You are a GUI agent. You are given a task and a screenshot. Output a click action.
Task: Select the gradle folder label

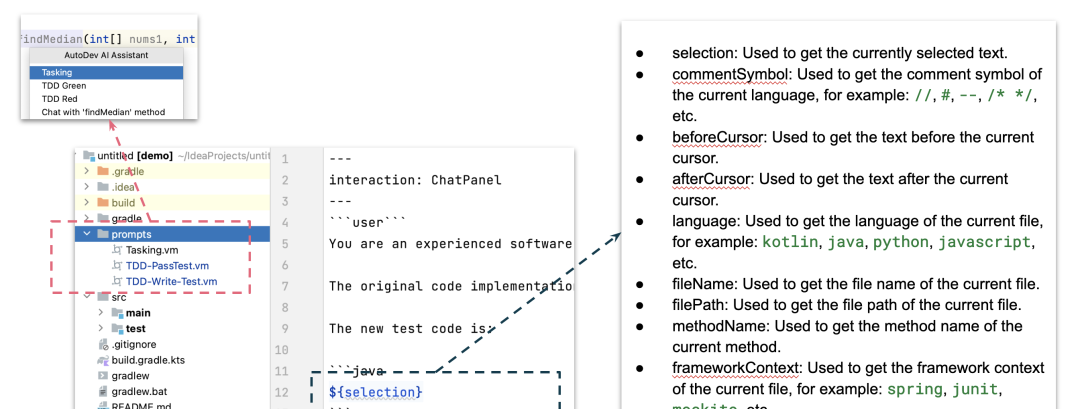(127, 219)
